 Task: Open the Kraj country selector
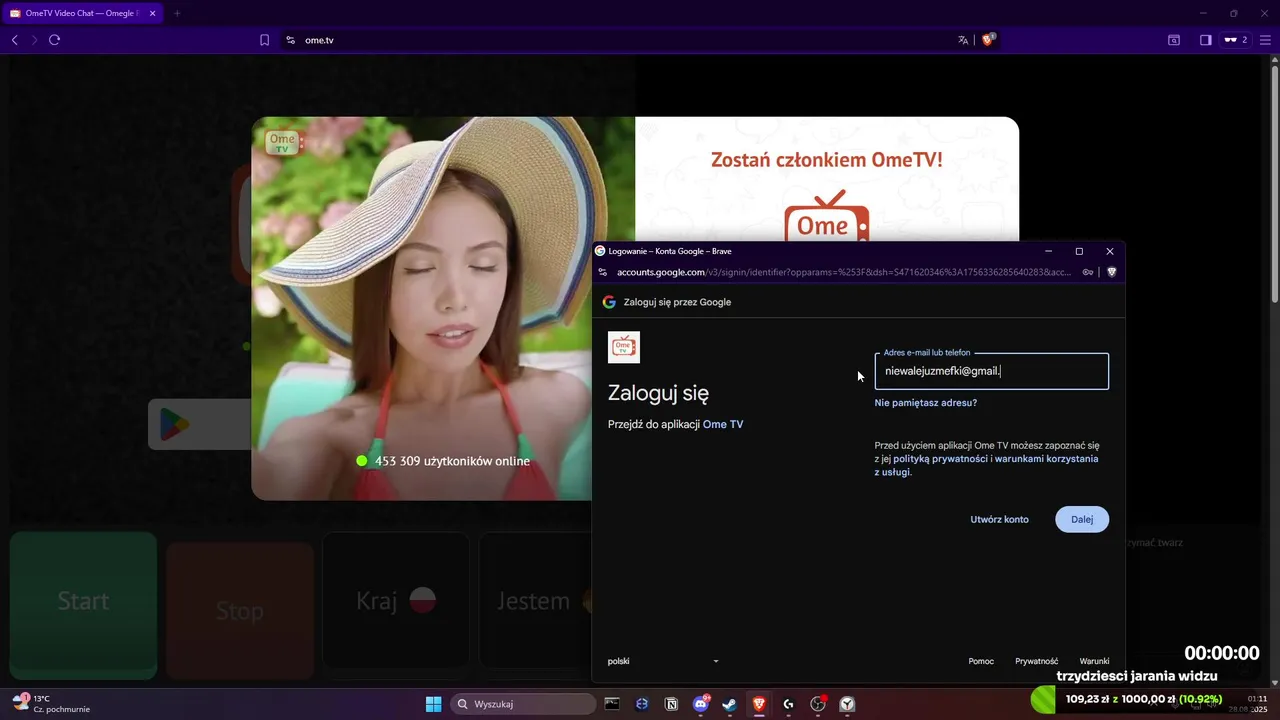pyautogui.click(x=396, y=601)
